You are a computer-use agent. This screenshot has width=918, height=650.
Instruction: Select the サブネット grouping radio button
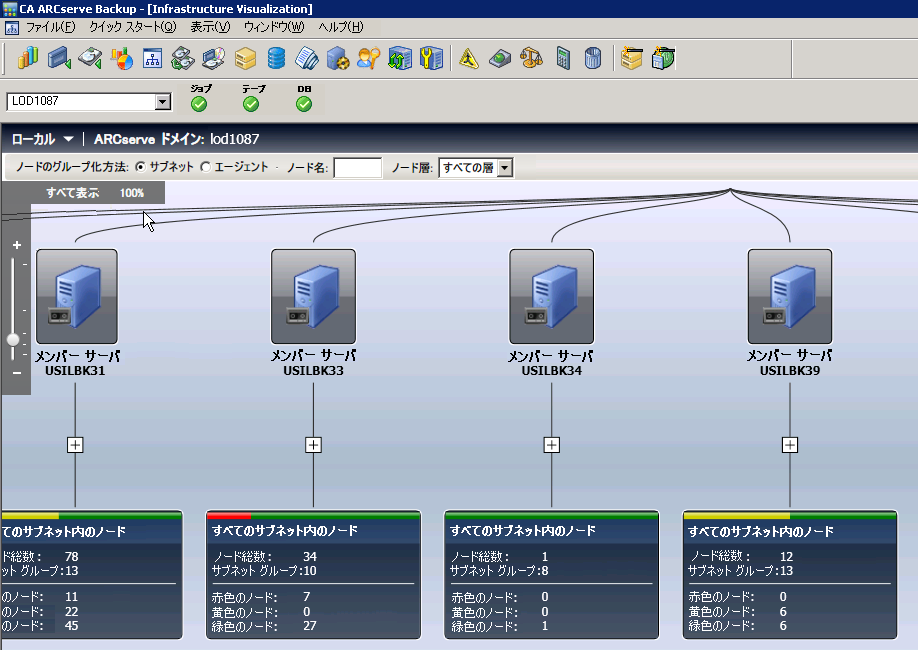(140, 168)
